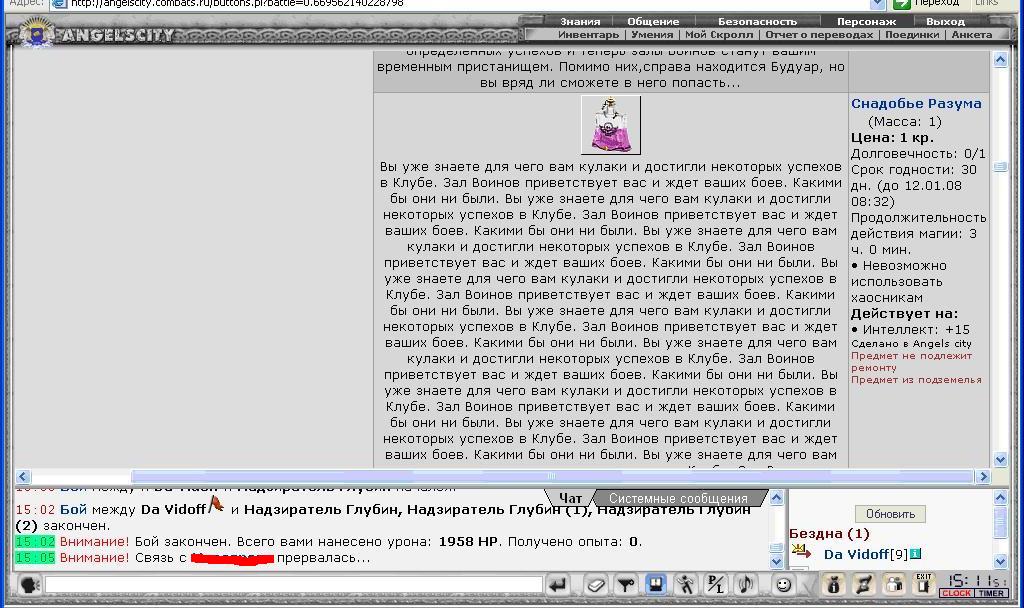Click the horizontal scrollbar thumb
Viewport: 1024px width, 608px height.
point(552,477)
